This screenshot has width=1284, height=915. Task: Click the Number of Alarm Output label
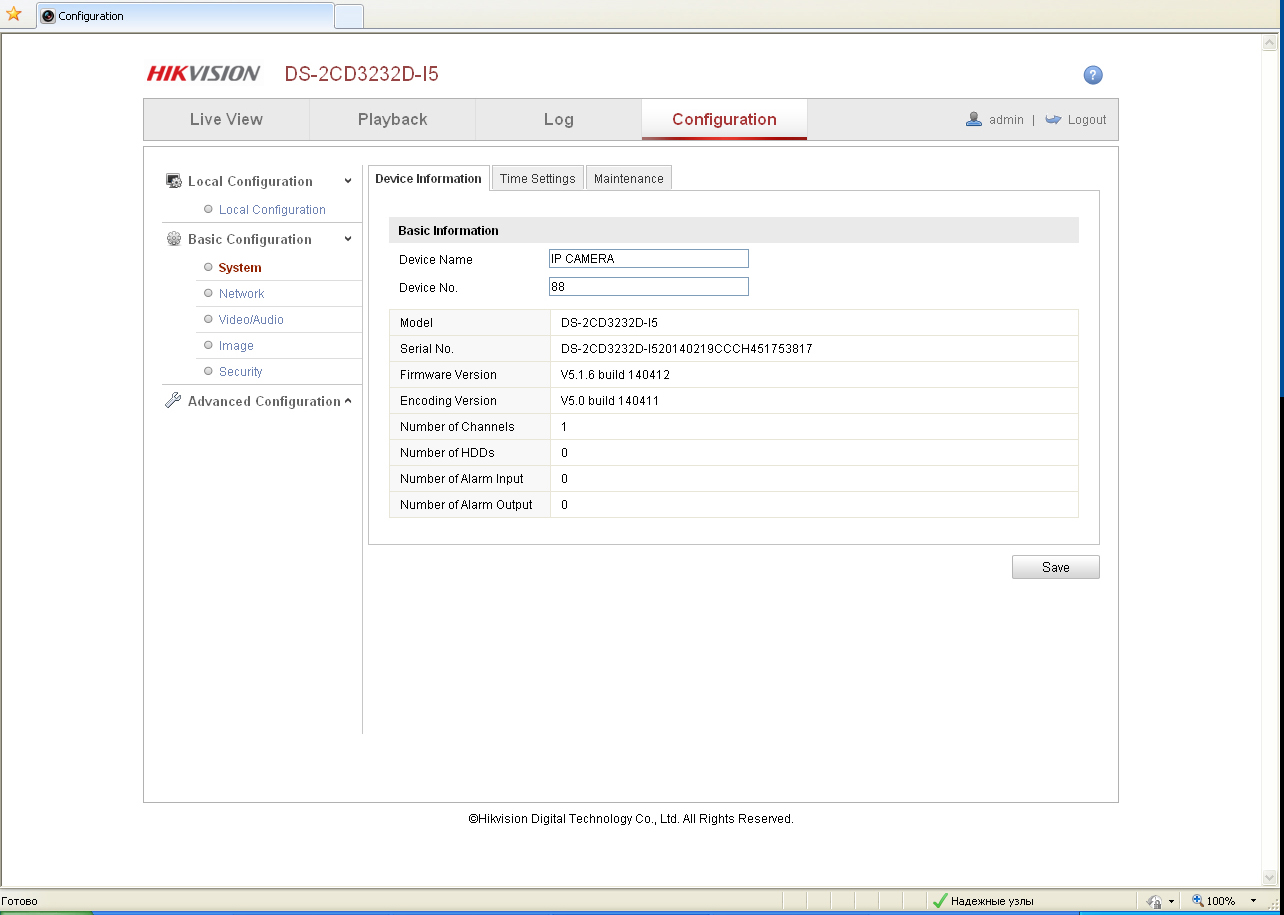(x=466, y=505)
